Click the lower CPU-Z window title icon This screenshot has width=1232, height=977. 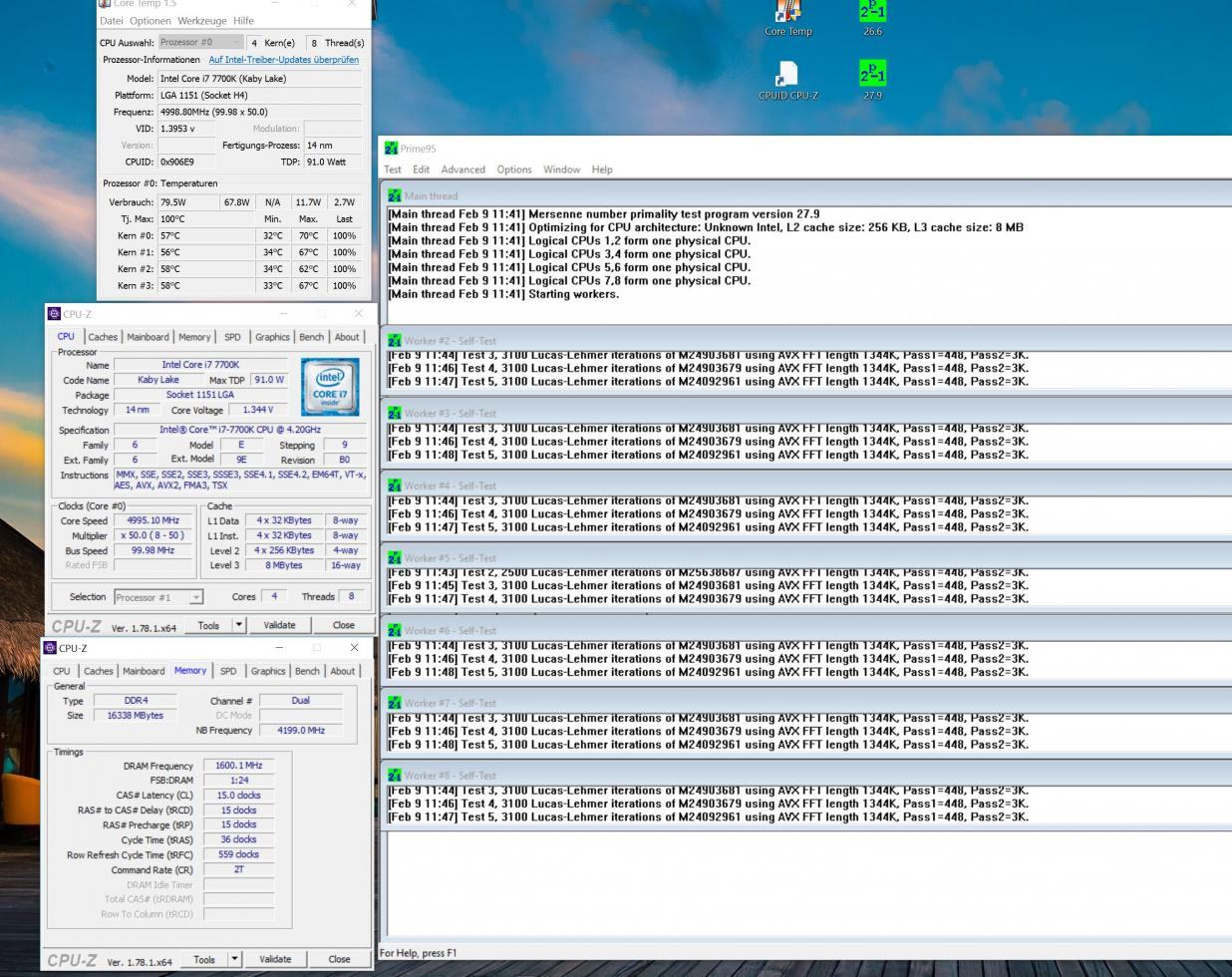point(50,648)
